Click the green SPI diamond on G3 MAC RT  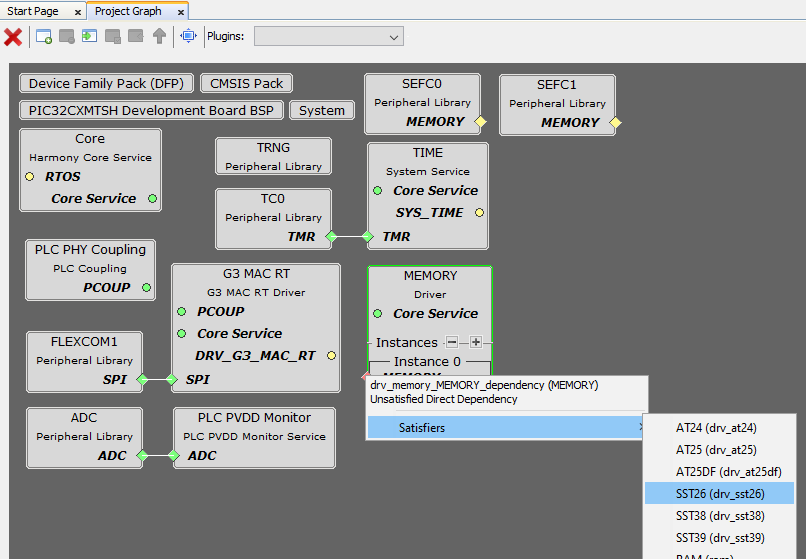(x=172, y=380)
